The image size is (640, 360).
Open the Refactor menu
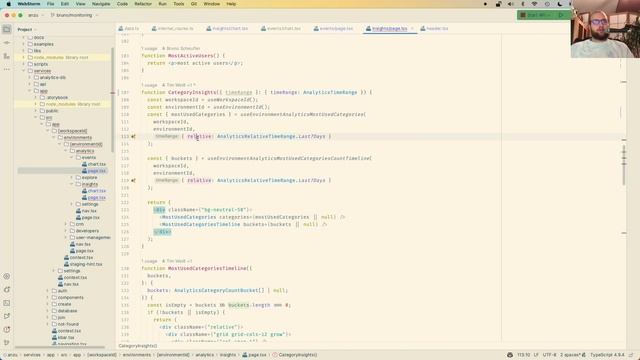click(143, 4)
